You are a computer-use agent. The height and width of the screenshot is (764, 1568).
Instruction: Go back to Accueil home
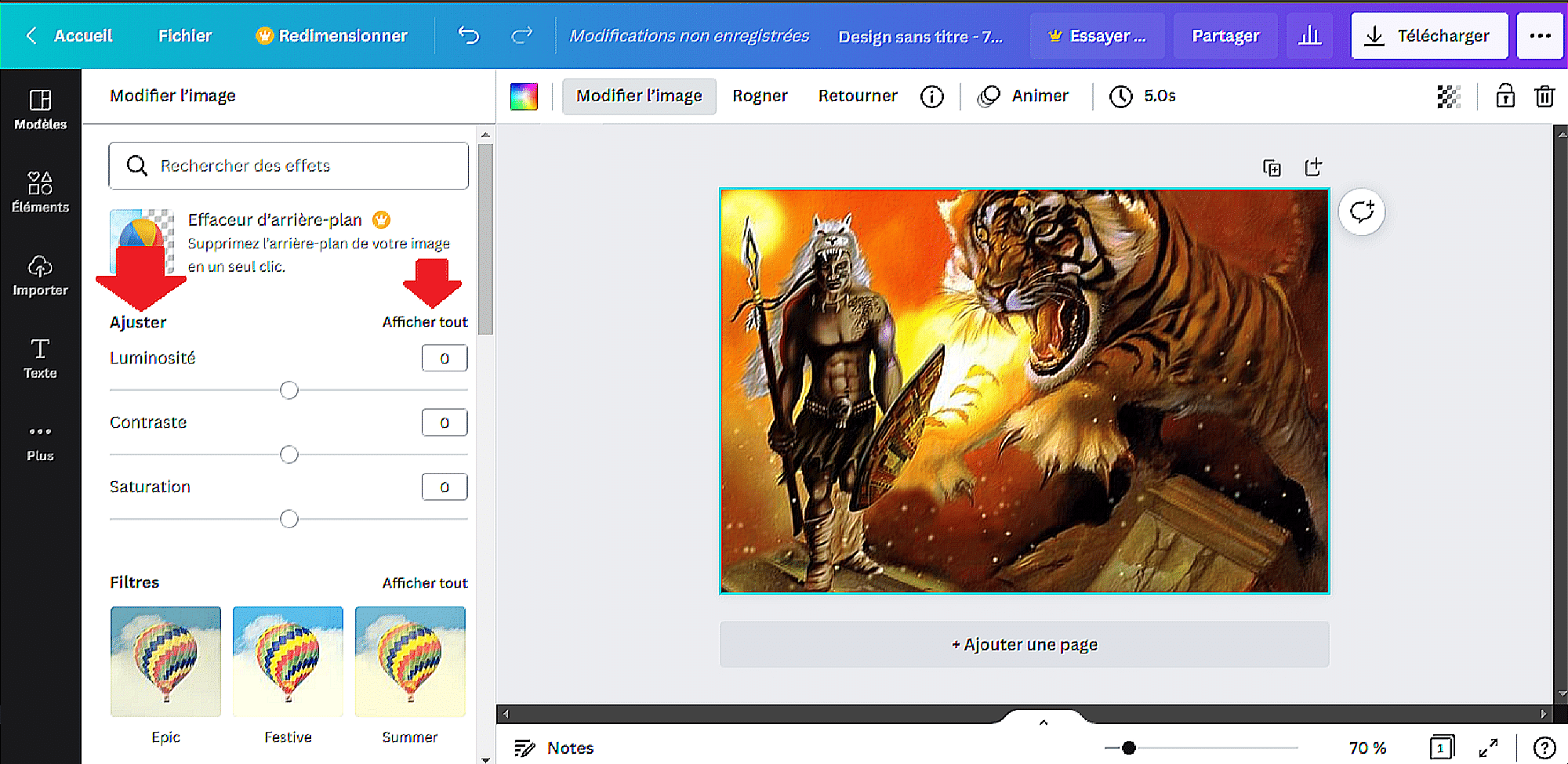pyautogui.click(x=70, y=36)
